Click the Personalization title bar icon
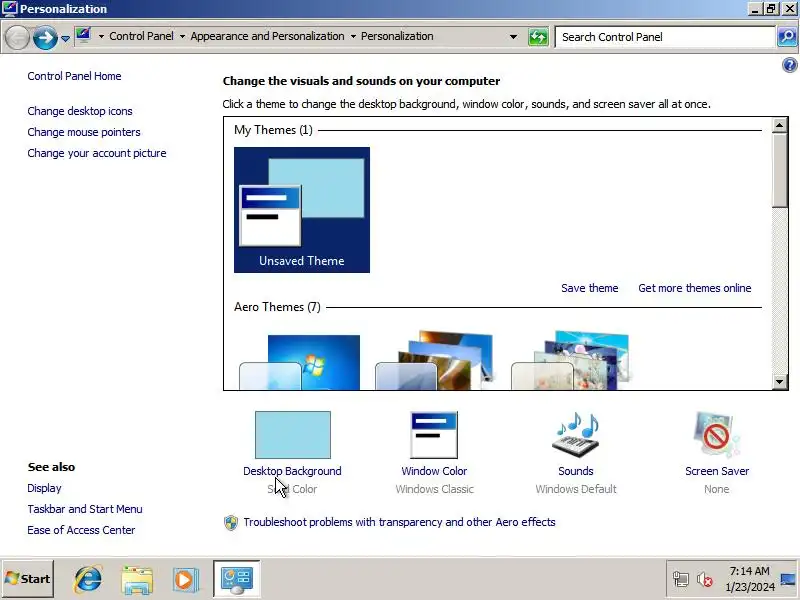 tap(10, 9)
